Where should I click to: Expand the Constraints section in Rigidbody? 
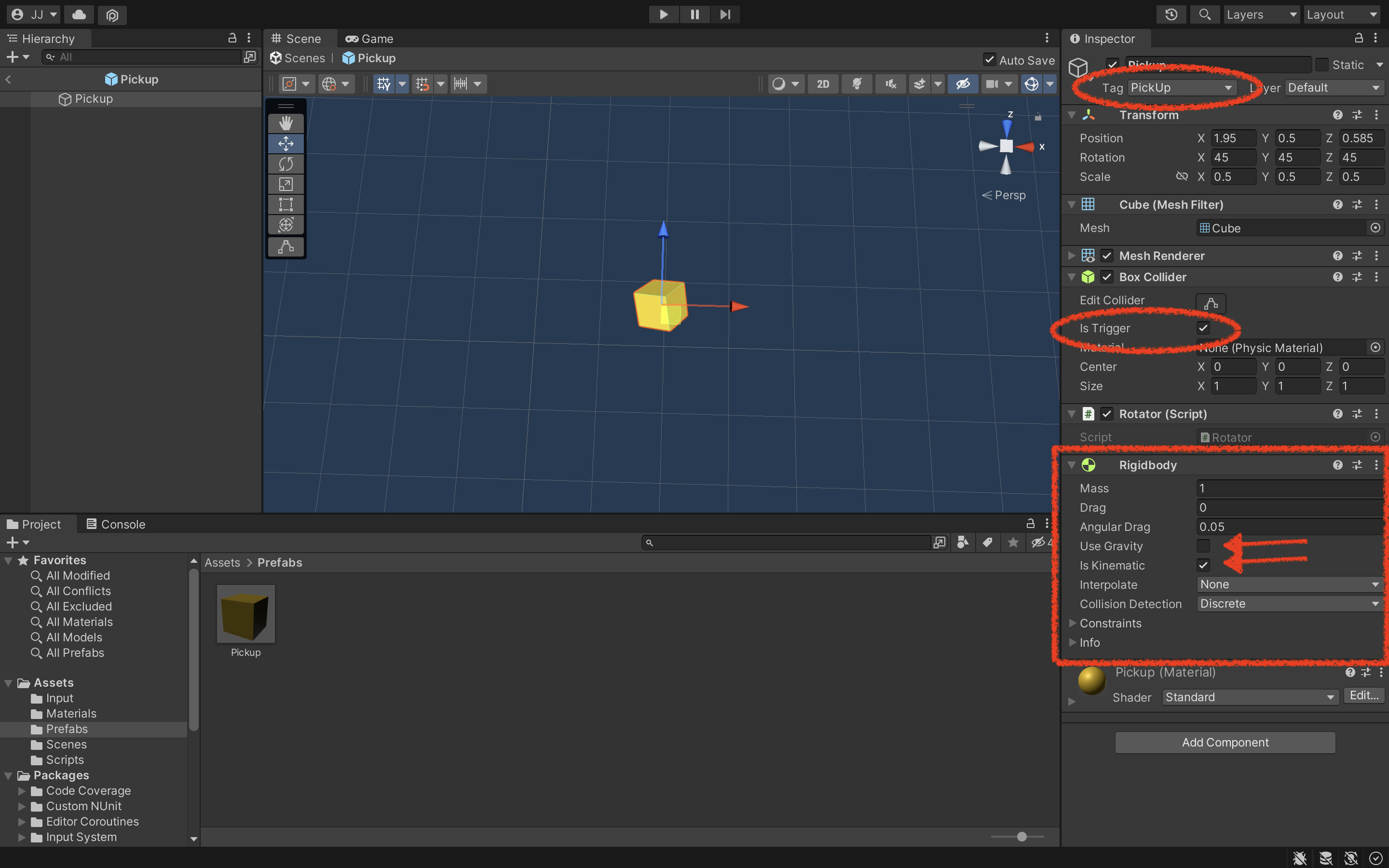coord(1072,624)
